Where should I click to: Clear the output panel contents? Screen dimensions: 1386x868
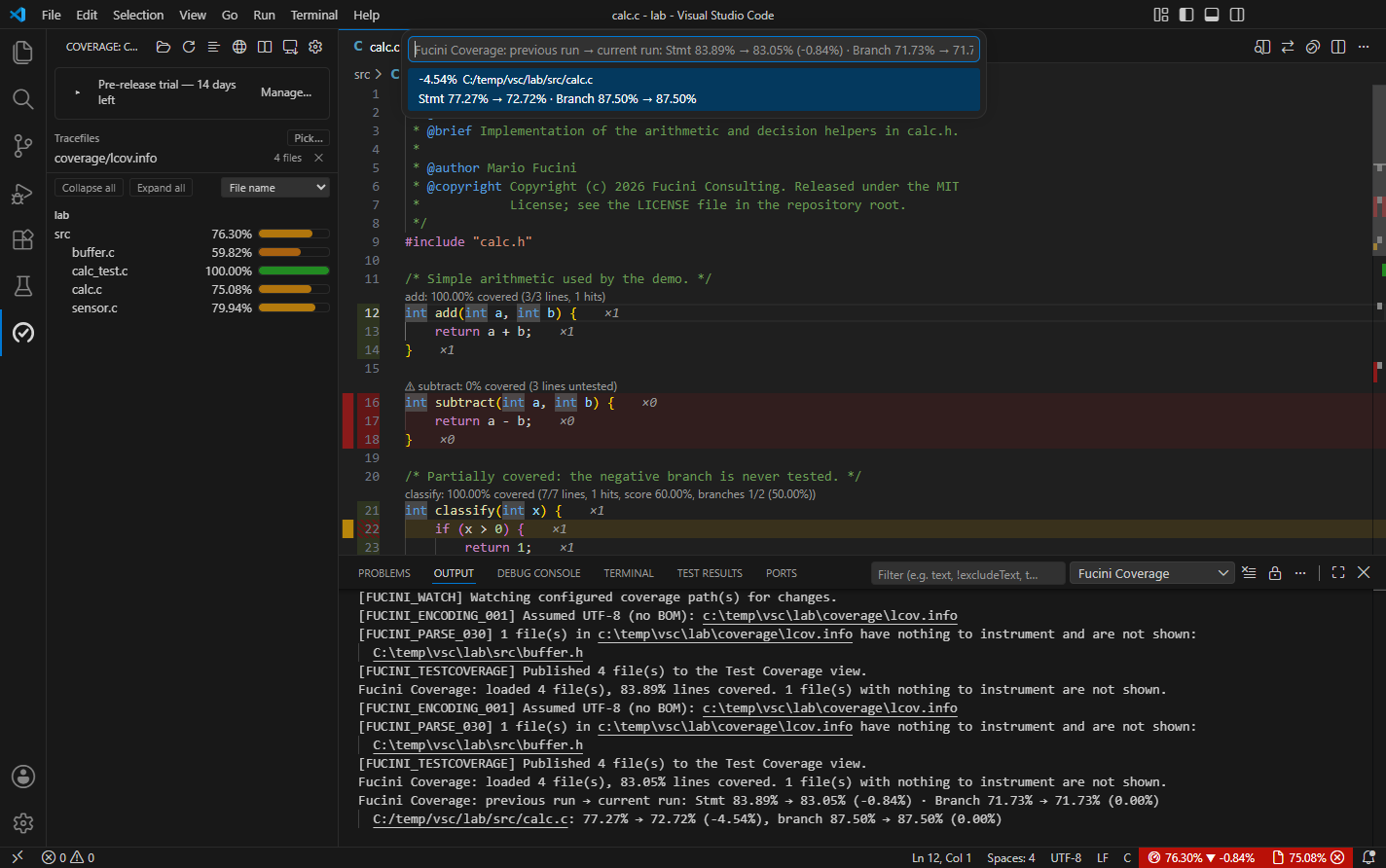tap(1249, 573)
